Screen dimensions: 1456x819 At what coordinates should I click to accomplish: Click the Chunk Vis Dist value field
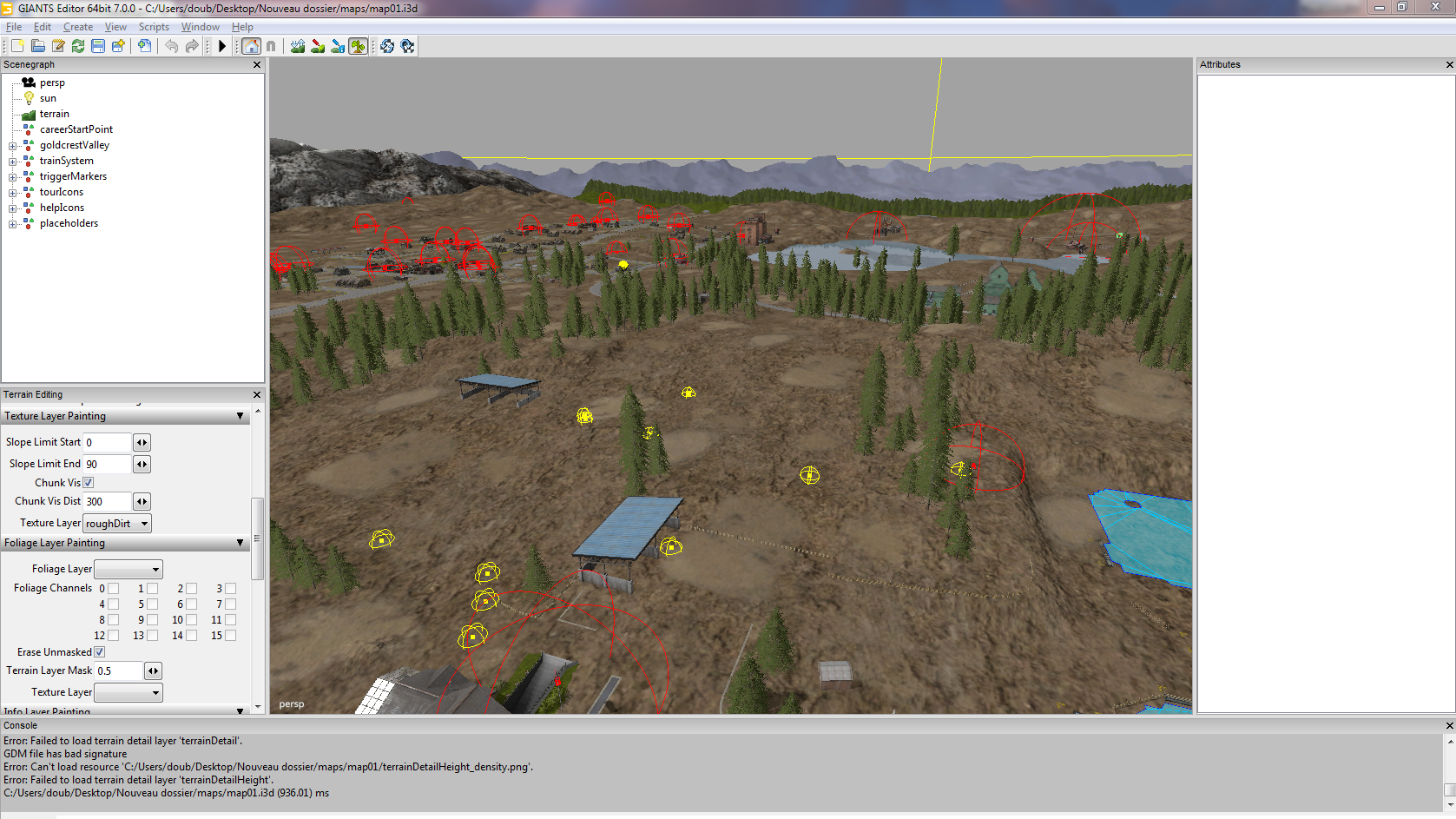(107, 501)
